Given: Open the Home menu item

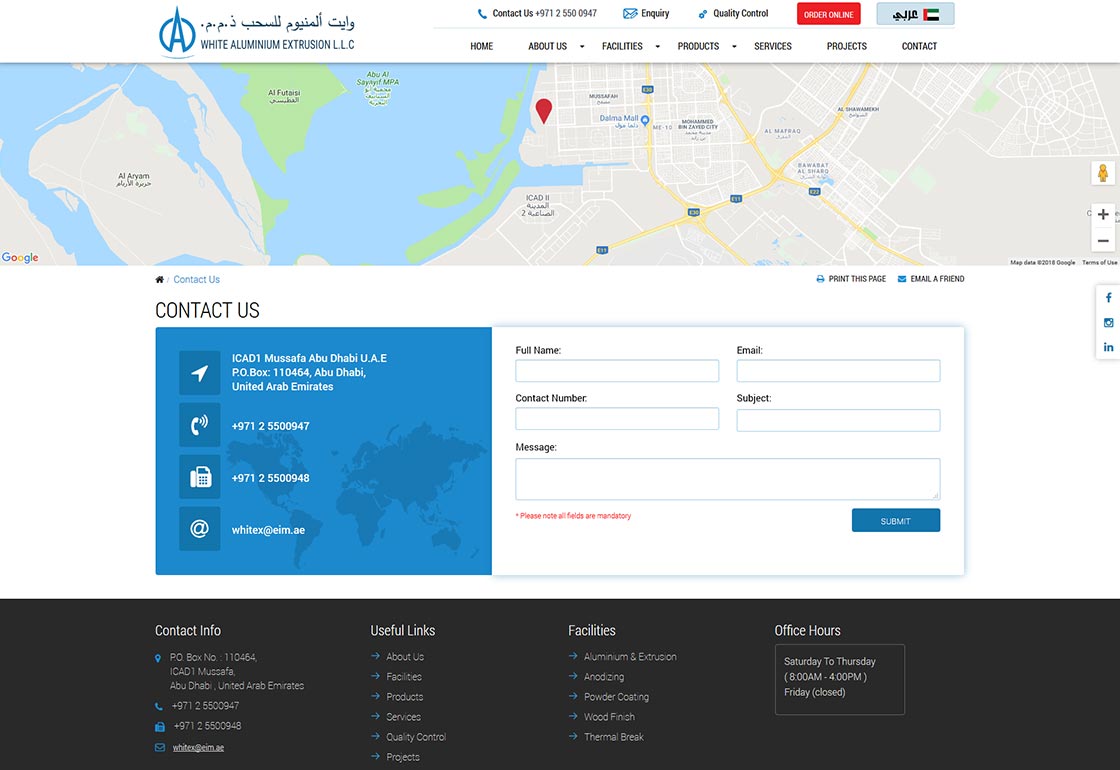Looking at the screenshot, I should click(x=481, y=46).
